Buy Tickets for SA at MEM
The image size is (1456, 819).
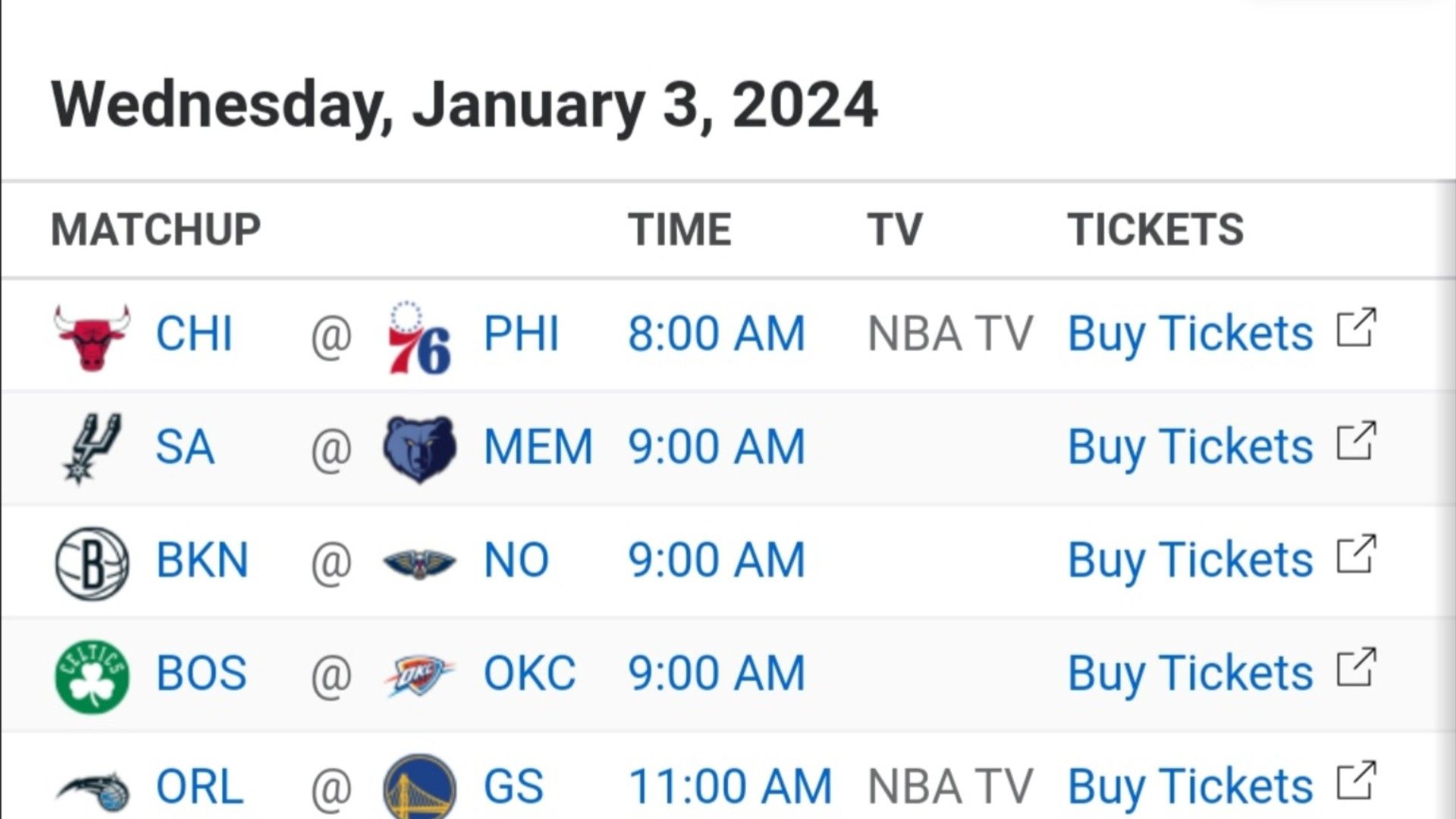pyautogui.click(x=1190, y=447)
